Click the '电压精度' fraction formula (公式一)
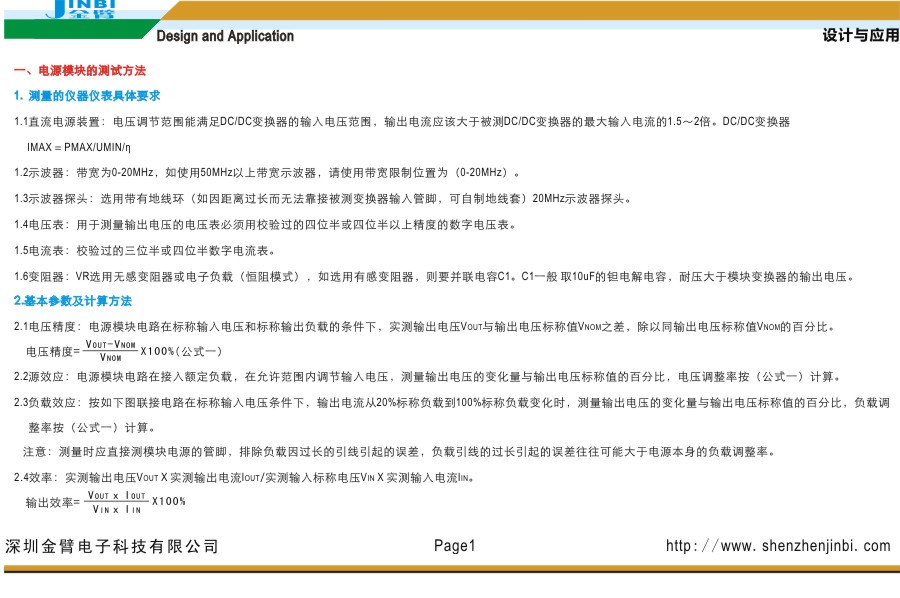The image size is (900, 598). pos(124,351)
